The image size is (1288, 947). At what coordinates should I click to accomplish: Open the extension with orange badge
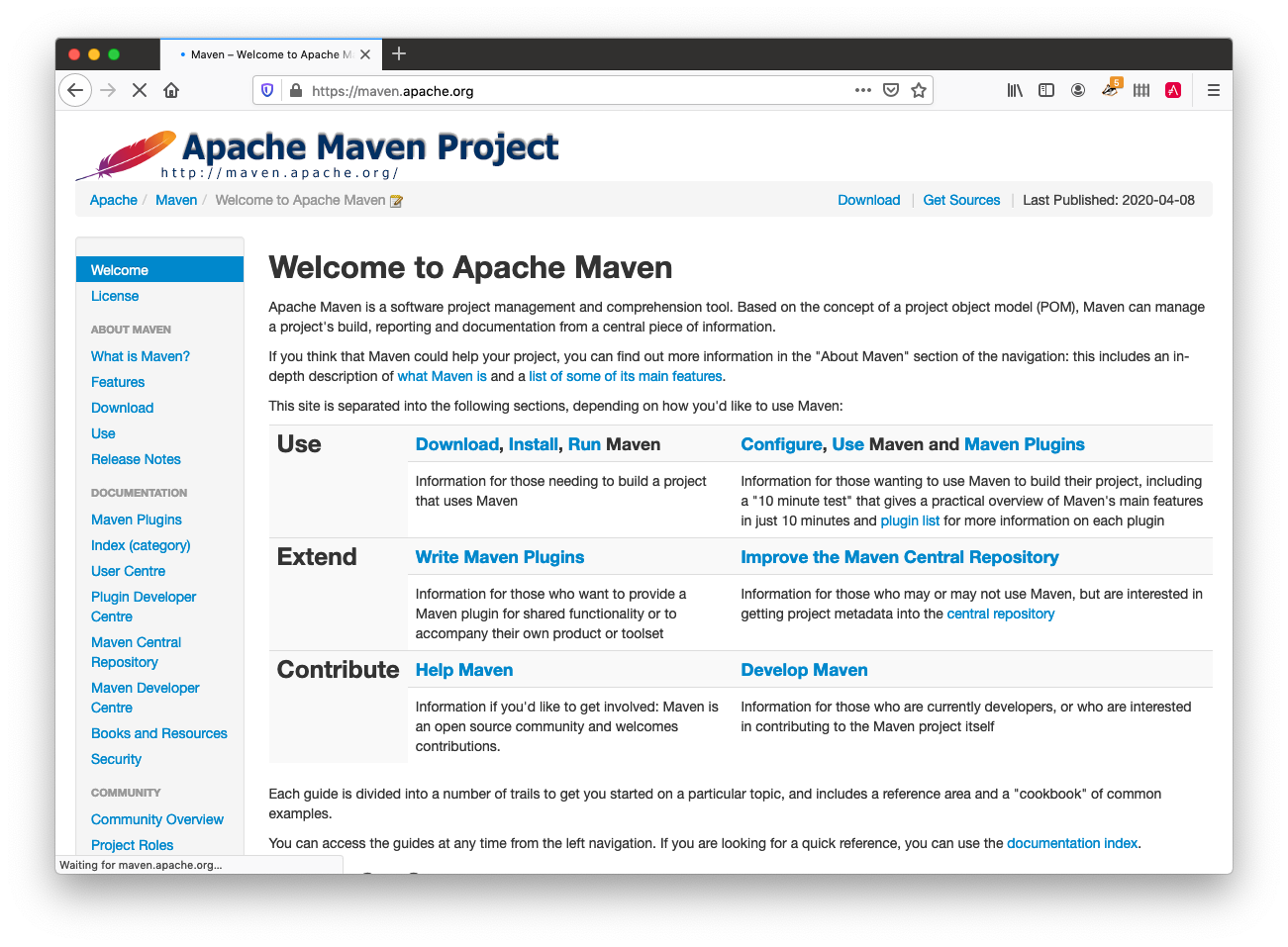click(x=1111, y=89)
